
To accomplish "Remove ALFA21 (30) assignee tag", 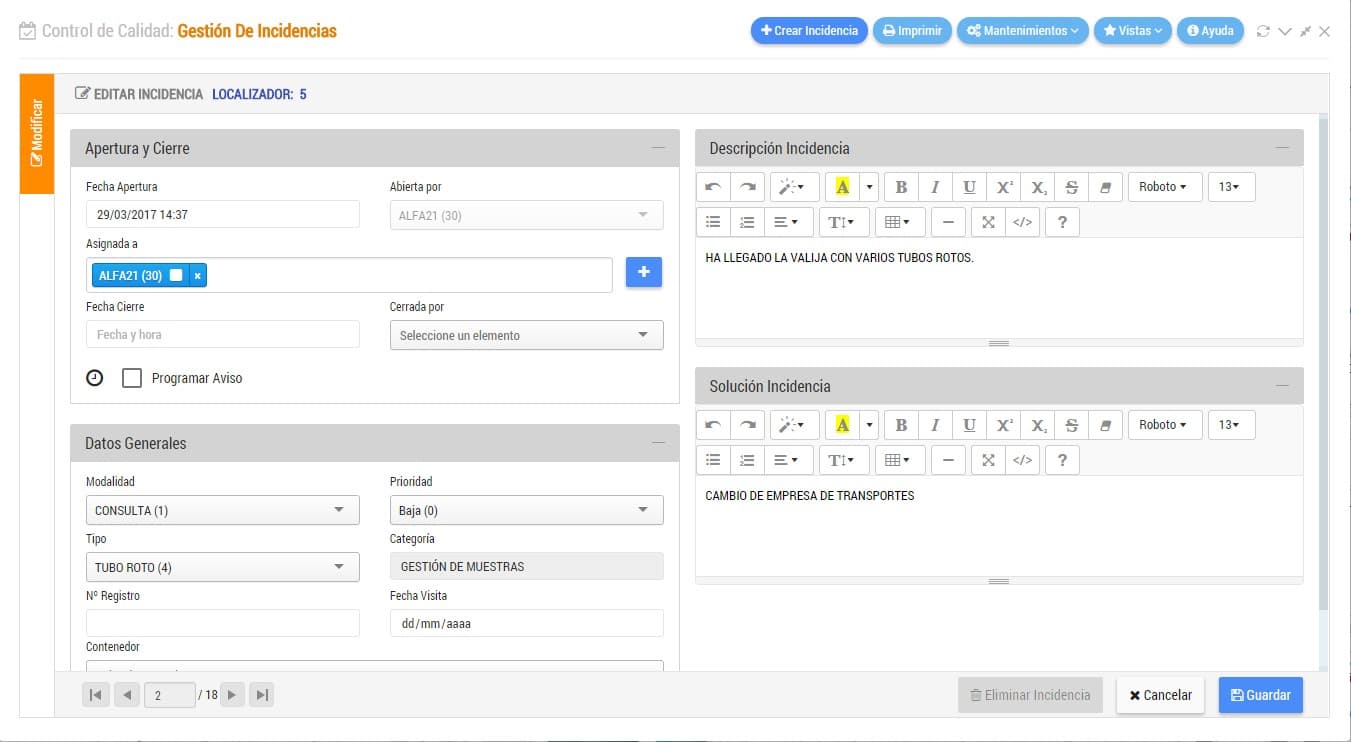I will tap(197, 275).
